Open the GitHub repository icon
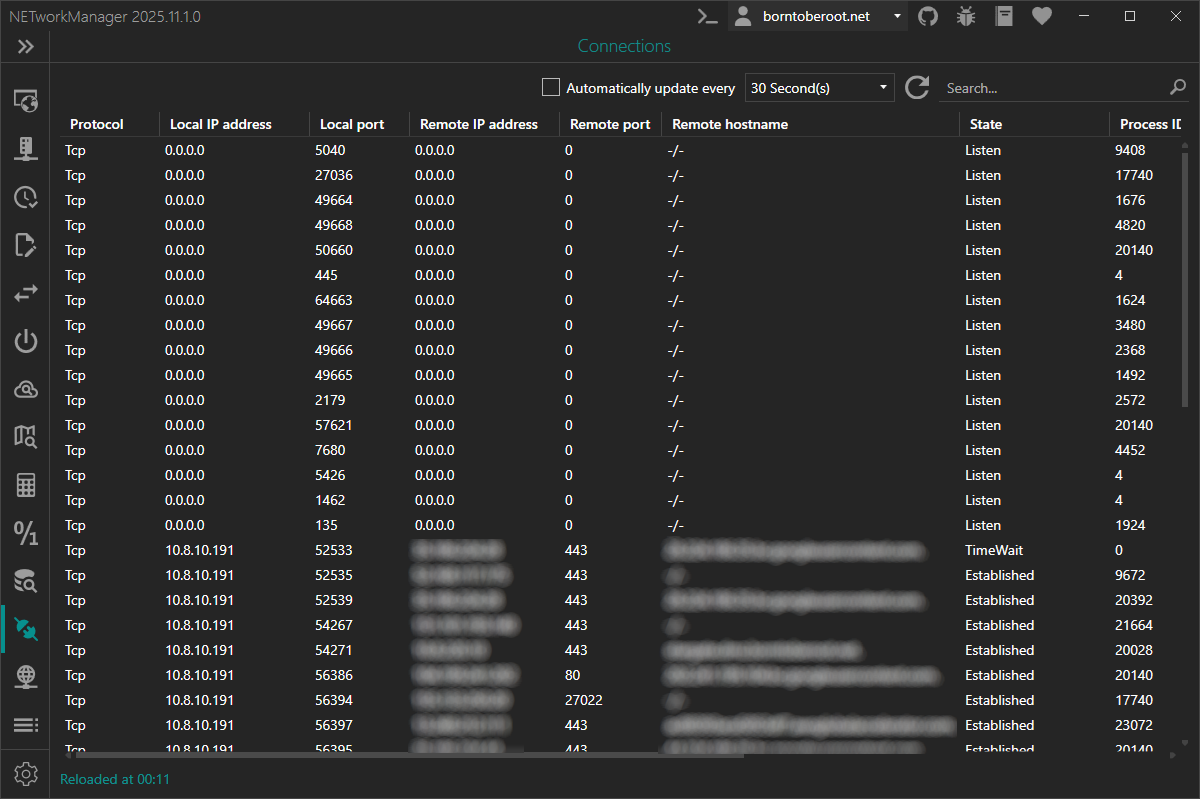This screenshot has height=799, width=1200. tap(928, 16)
